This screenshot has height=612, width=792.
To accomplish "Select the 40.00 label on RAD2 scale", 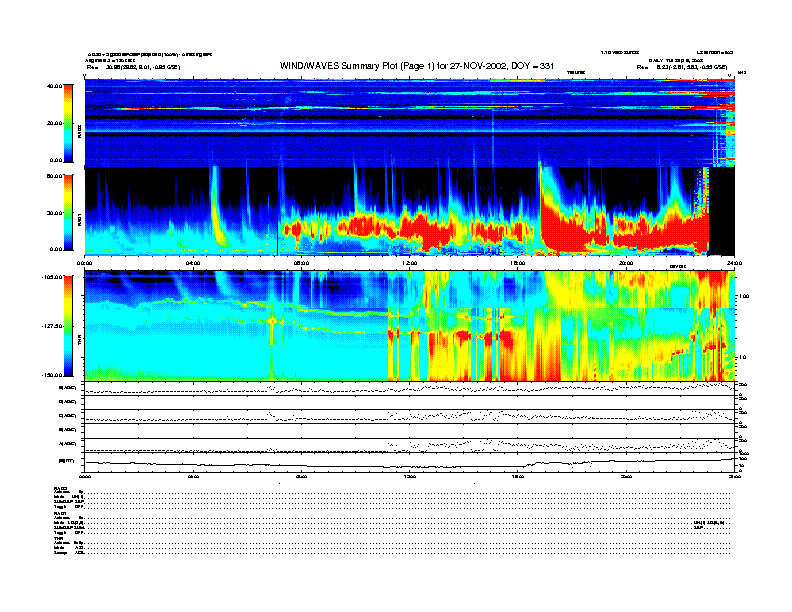I will (x=53, y=86).
